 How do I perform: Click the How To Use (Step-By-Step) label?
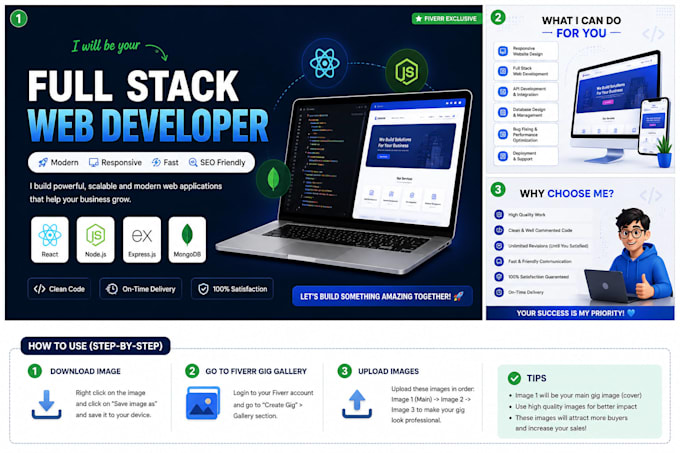[95, 346]
